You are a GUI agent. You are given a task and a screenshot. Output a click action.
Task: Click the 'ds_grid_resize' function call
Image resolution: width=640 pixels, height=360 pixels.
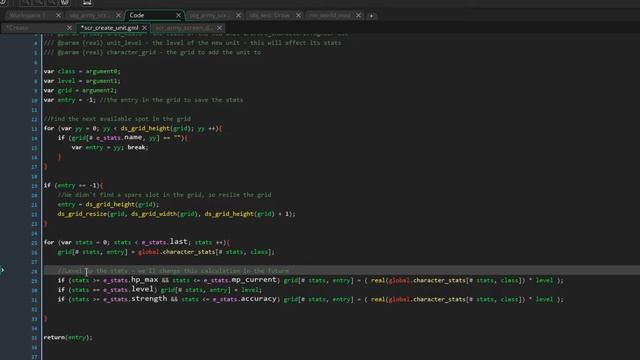point(82,214)
